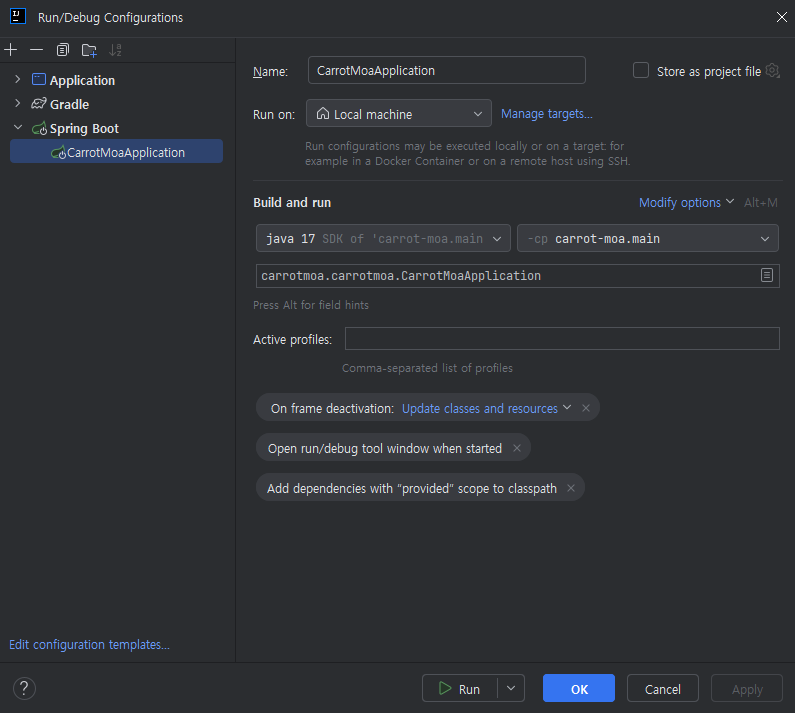The height and width of the screenshot is (713, 795).
Task: Open the help question mark
Action: [24, 689]
